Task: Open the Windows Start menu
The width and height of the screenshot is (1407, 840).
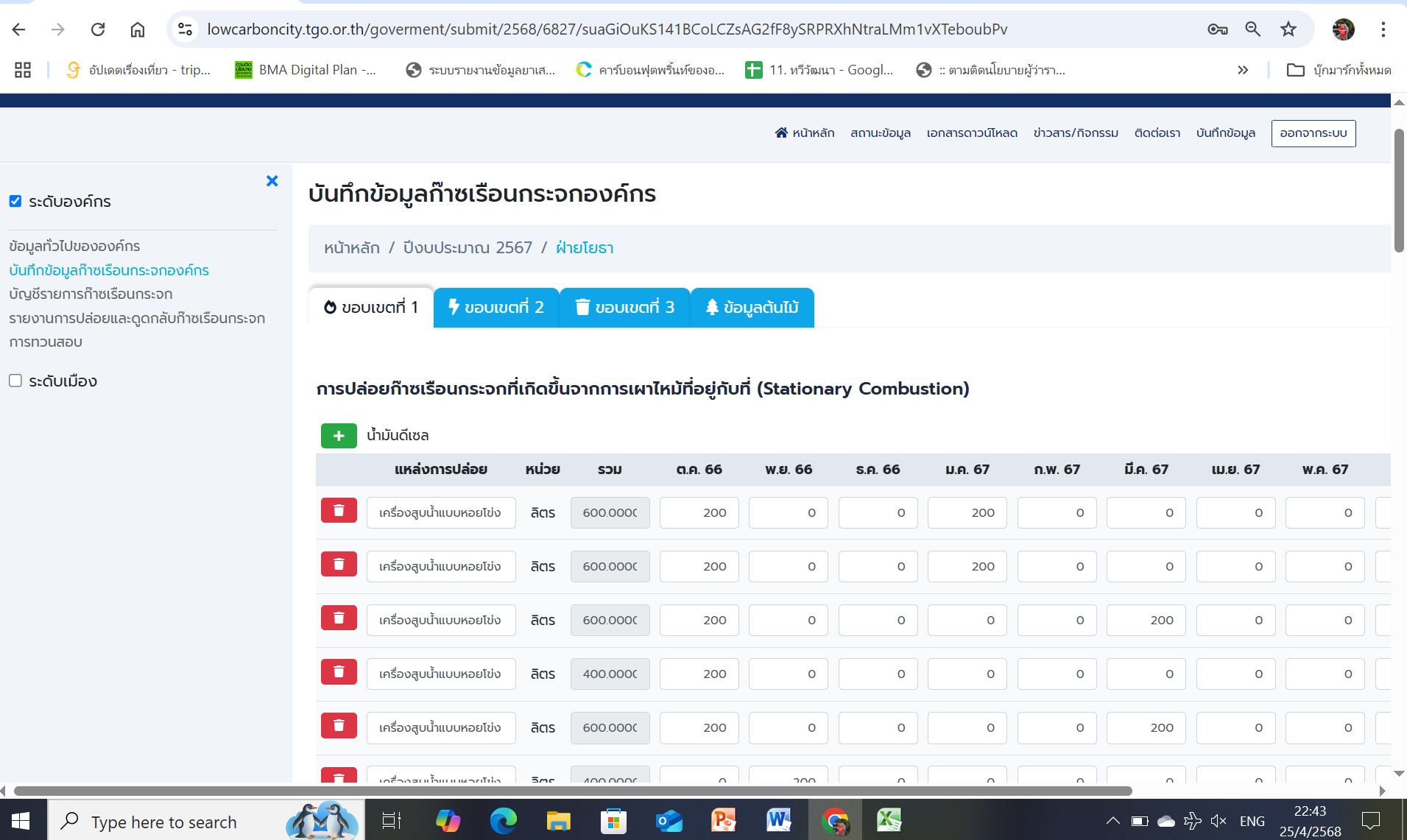Action: pos(21,820)
